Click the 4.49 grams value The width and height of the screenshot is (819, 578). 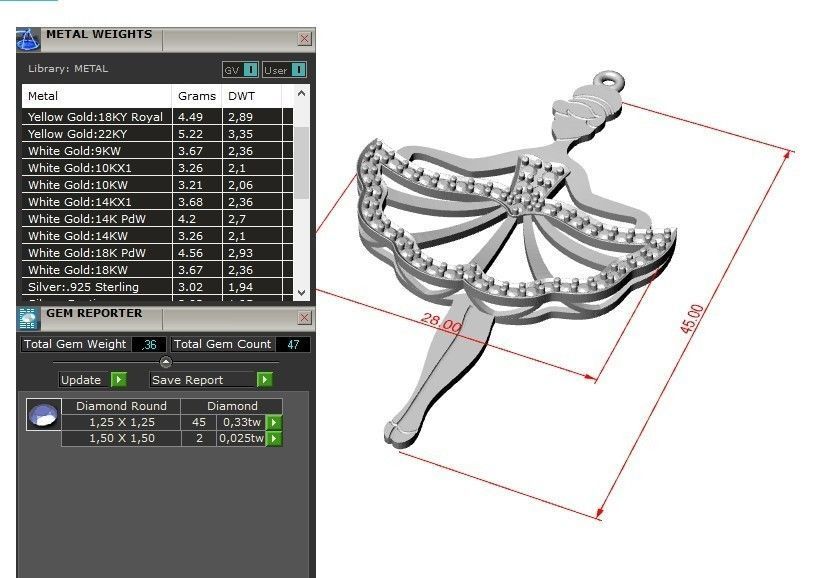(190, 117)
